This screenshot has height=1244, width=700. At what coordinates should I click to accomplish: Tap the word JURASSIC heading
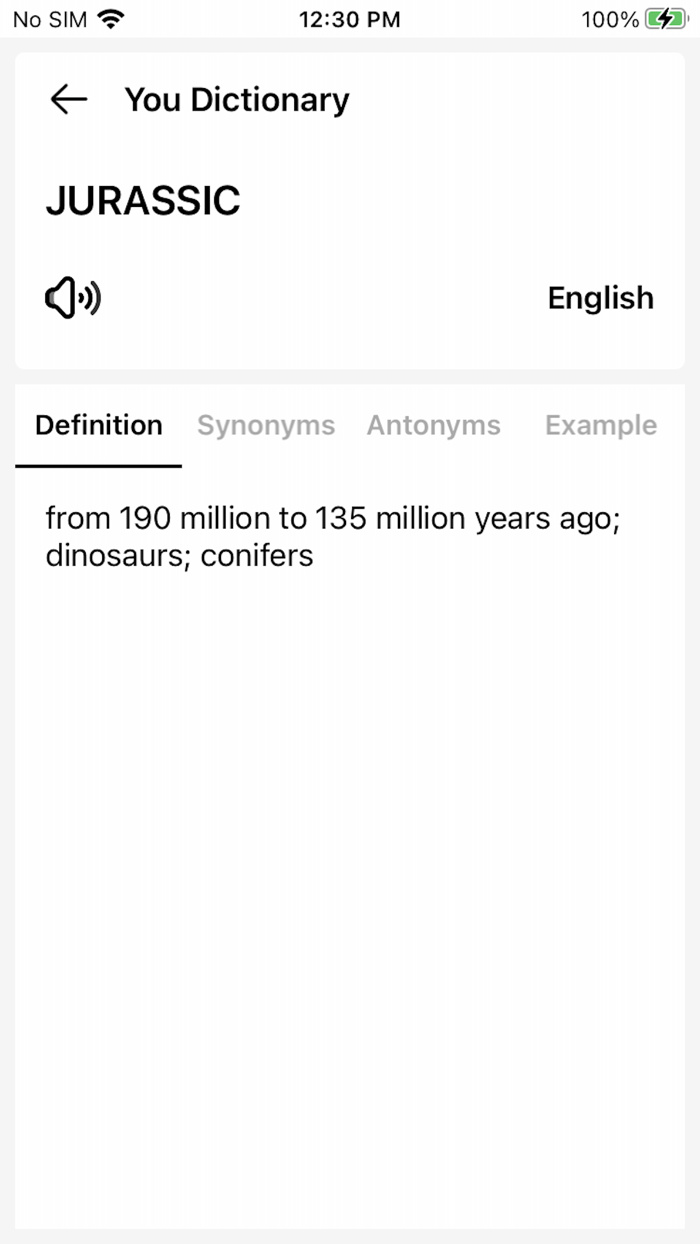point(142,200)
